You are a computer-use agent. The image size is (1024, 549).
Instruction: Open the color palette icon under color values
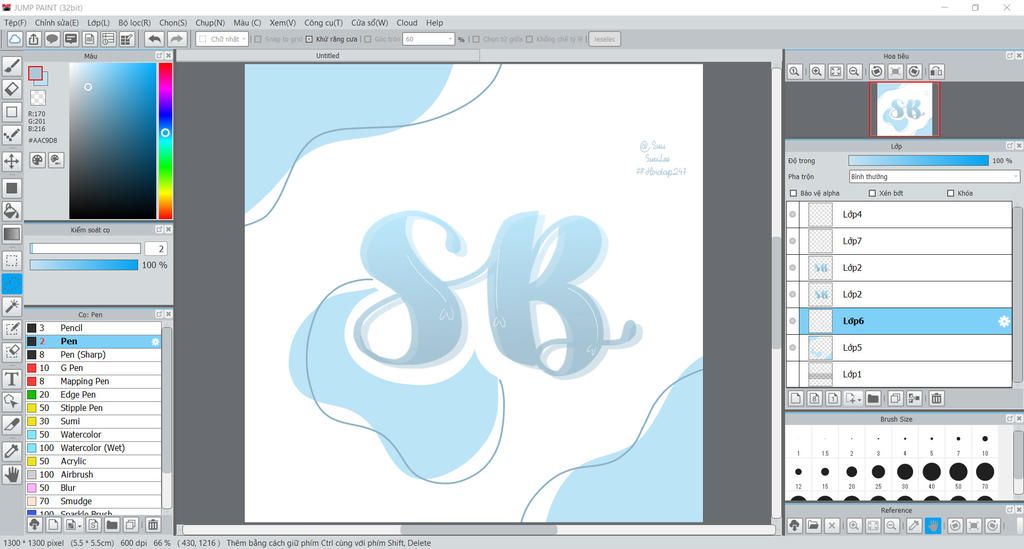[38, 160]
